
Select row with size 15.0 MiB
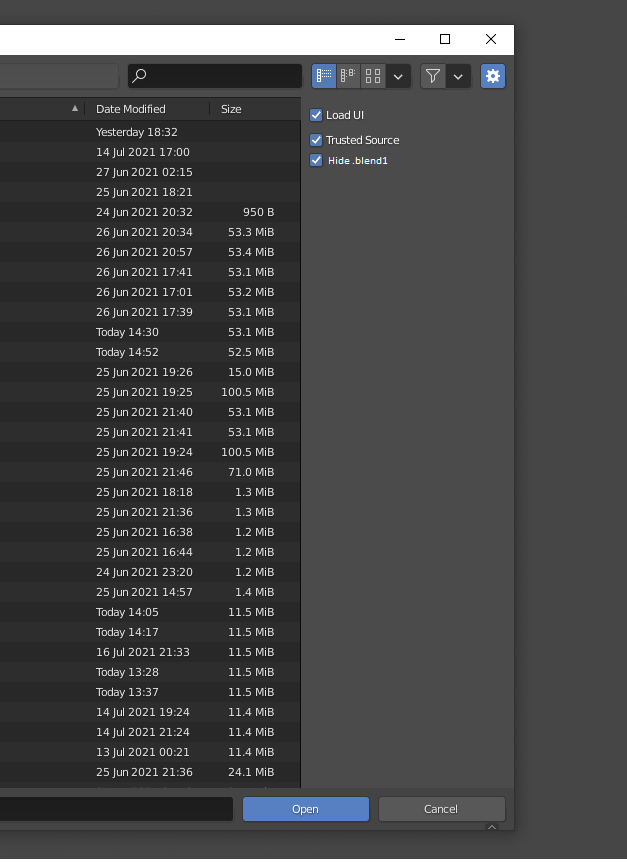(150, 372)
